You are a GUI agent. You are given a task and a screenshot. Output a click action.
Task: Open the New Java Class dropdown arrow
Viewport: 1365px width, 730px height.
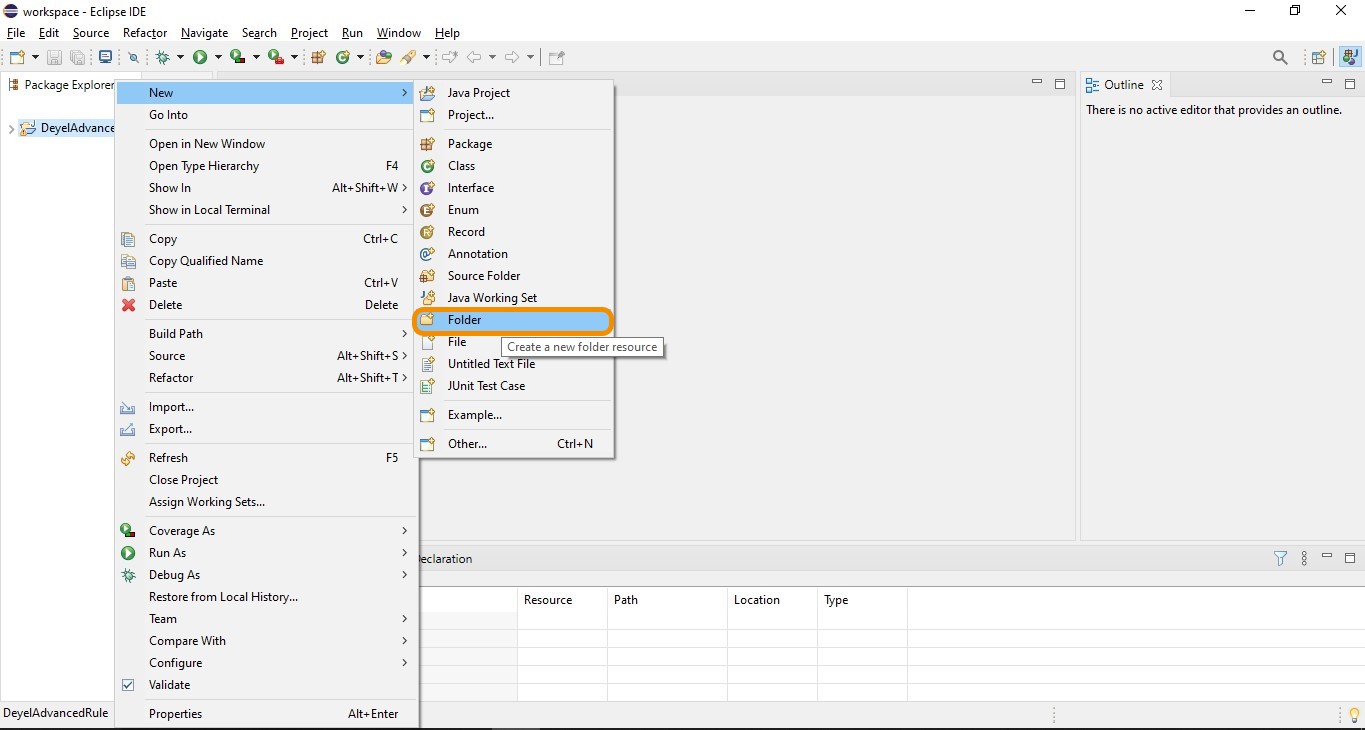tap(360, 57)
